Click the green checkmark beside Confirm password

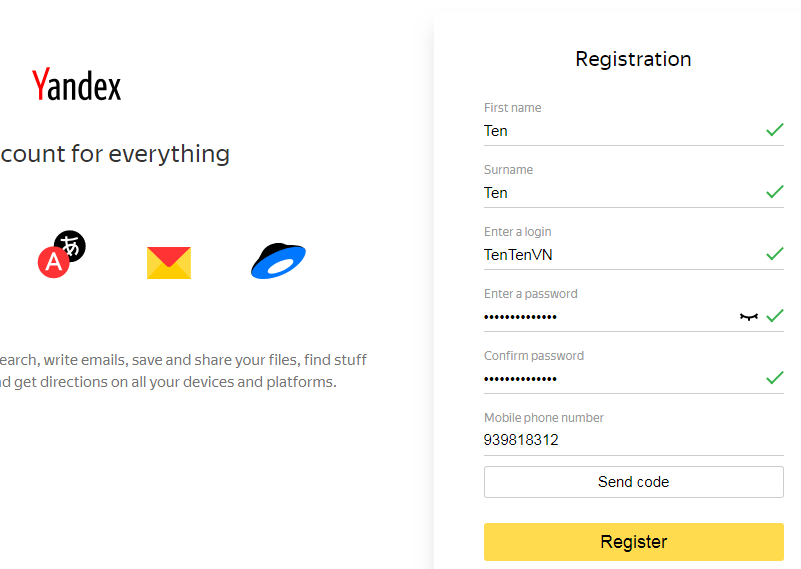[x=774, y=377]
